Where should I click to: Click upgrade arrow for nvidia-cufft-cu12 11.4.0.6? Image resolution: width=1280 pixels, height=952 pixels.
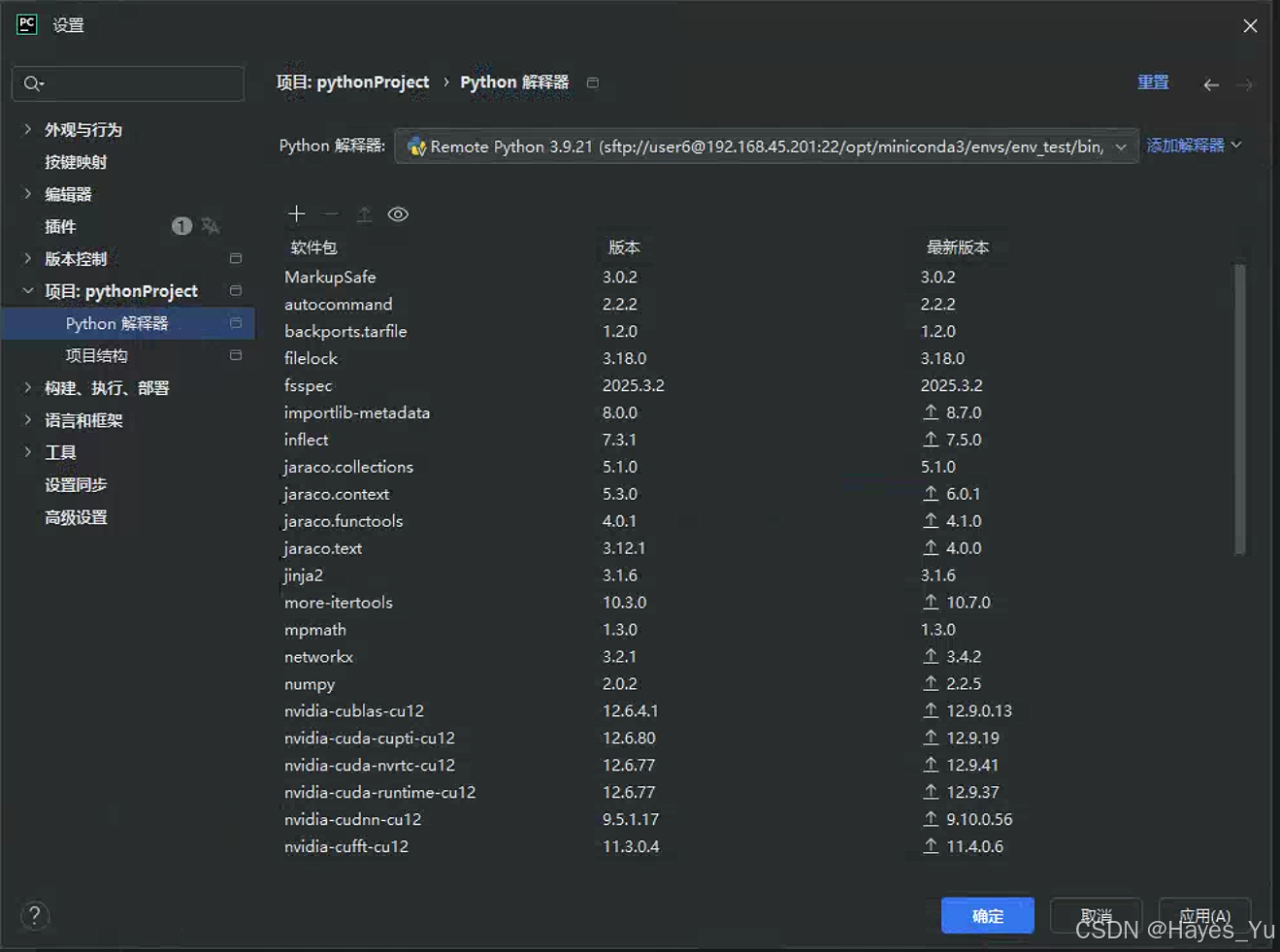tap(931, 847)
